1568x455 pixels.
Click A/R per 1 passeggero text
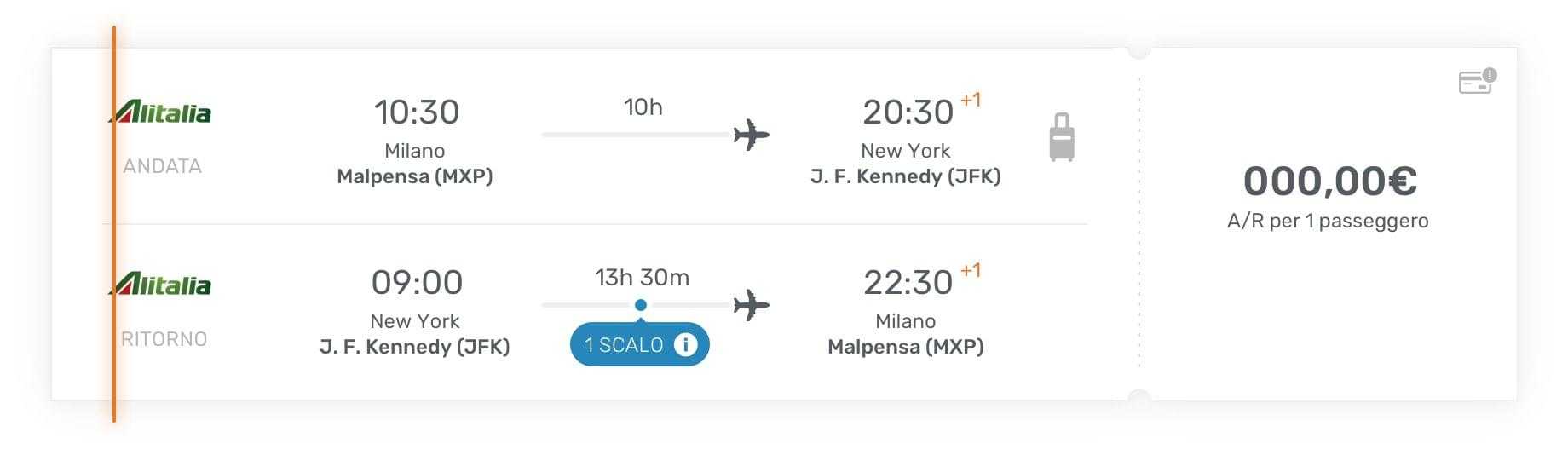(1328, 221)
